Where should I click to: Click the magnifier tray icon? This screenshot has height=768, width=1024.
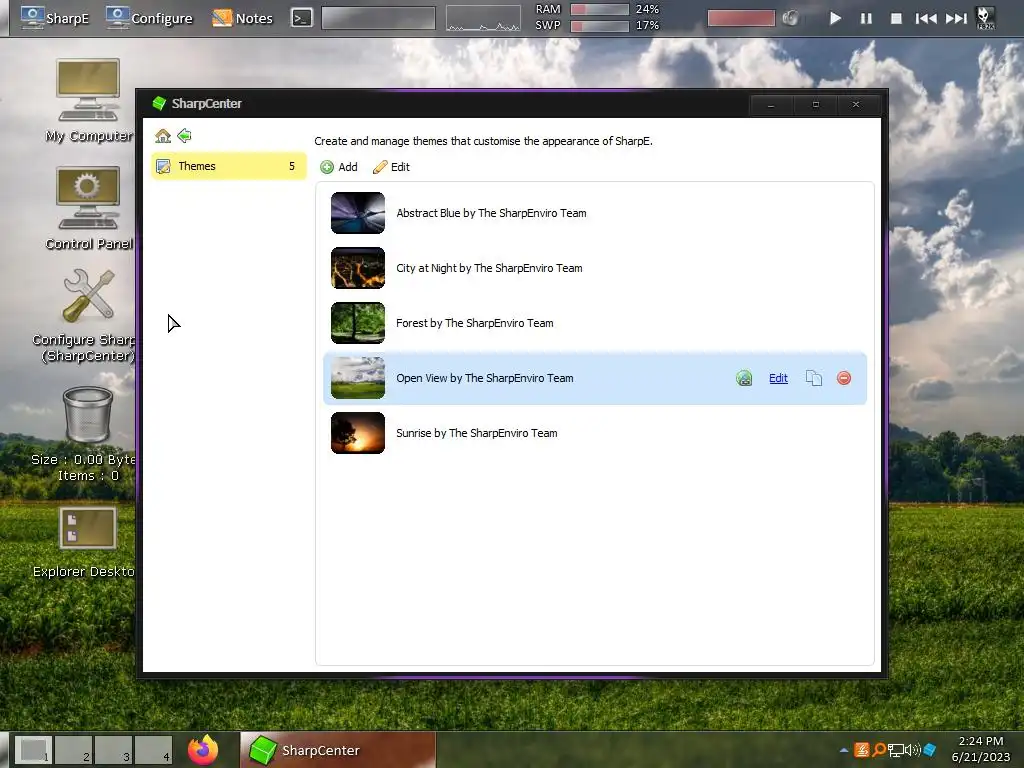[879, 750]
